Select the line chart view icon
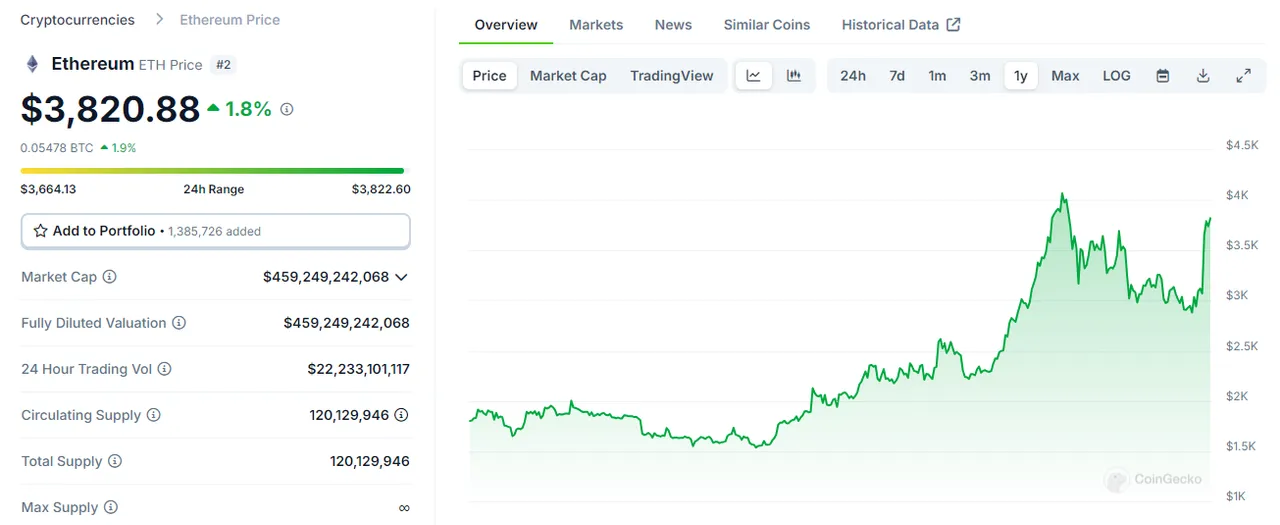 coord(753,76)
